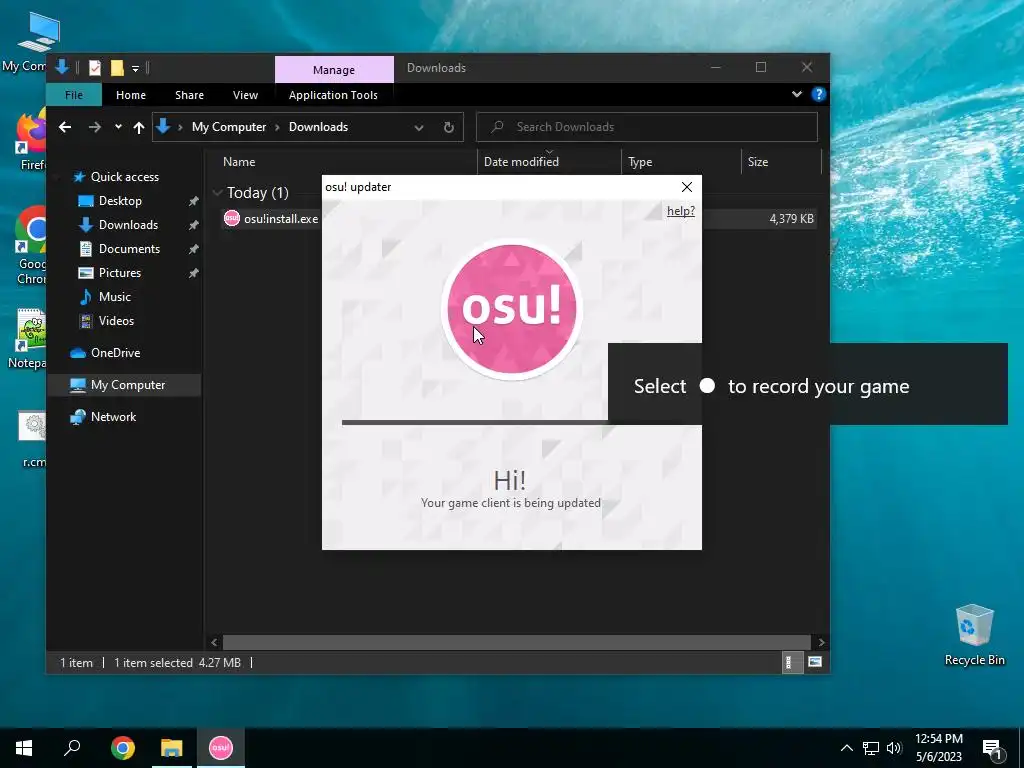Open Pictures in the navigation pane

tap(120, 273)
